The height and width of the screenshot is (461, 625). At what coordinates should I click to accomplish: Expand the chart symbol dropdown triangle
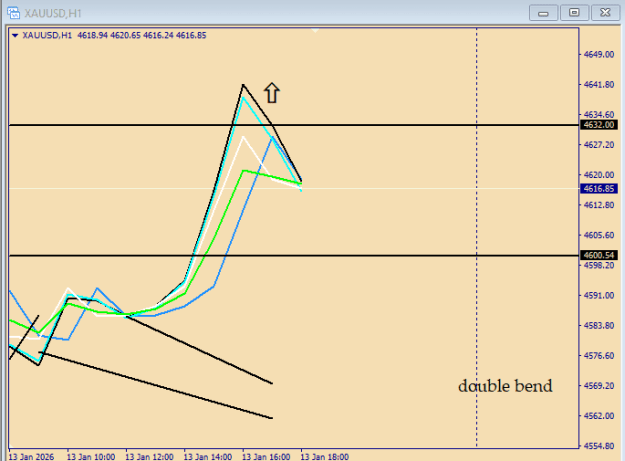pyautogui.click(x=15, y=35)
